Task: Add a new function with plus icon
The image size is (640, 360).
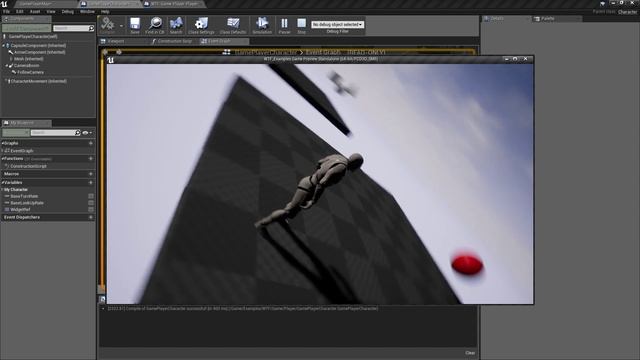Action: tap(91, 158)
